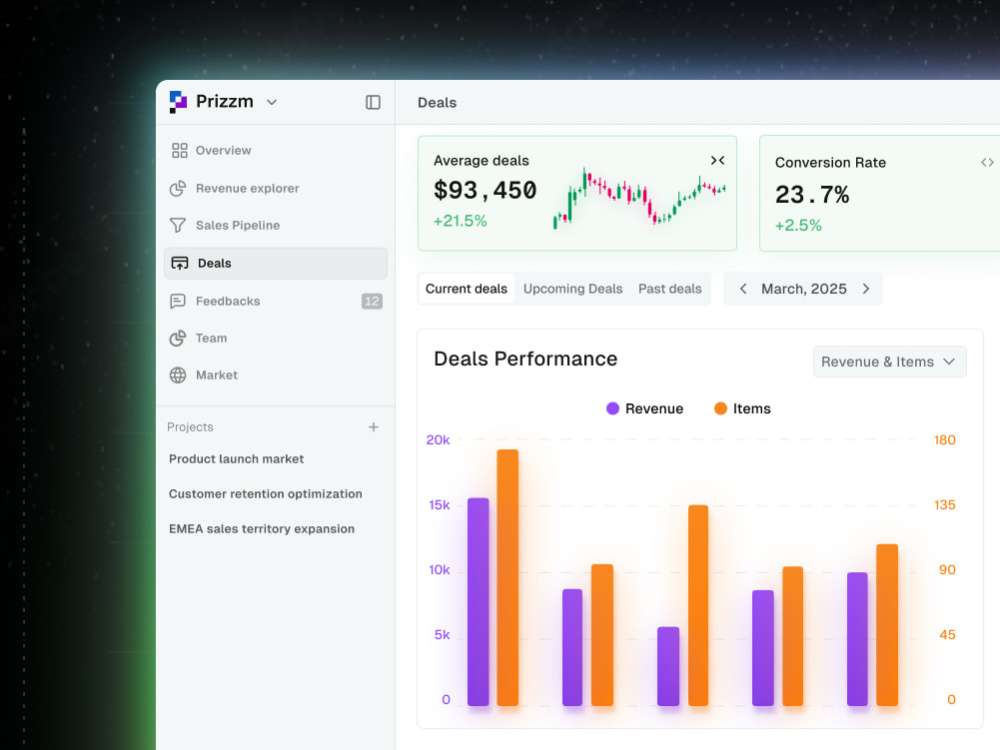
Task: Click the tallest orange Items bar
Action: tap(508, 577)
